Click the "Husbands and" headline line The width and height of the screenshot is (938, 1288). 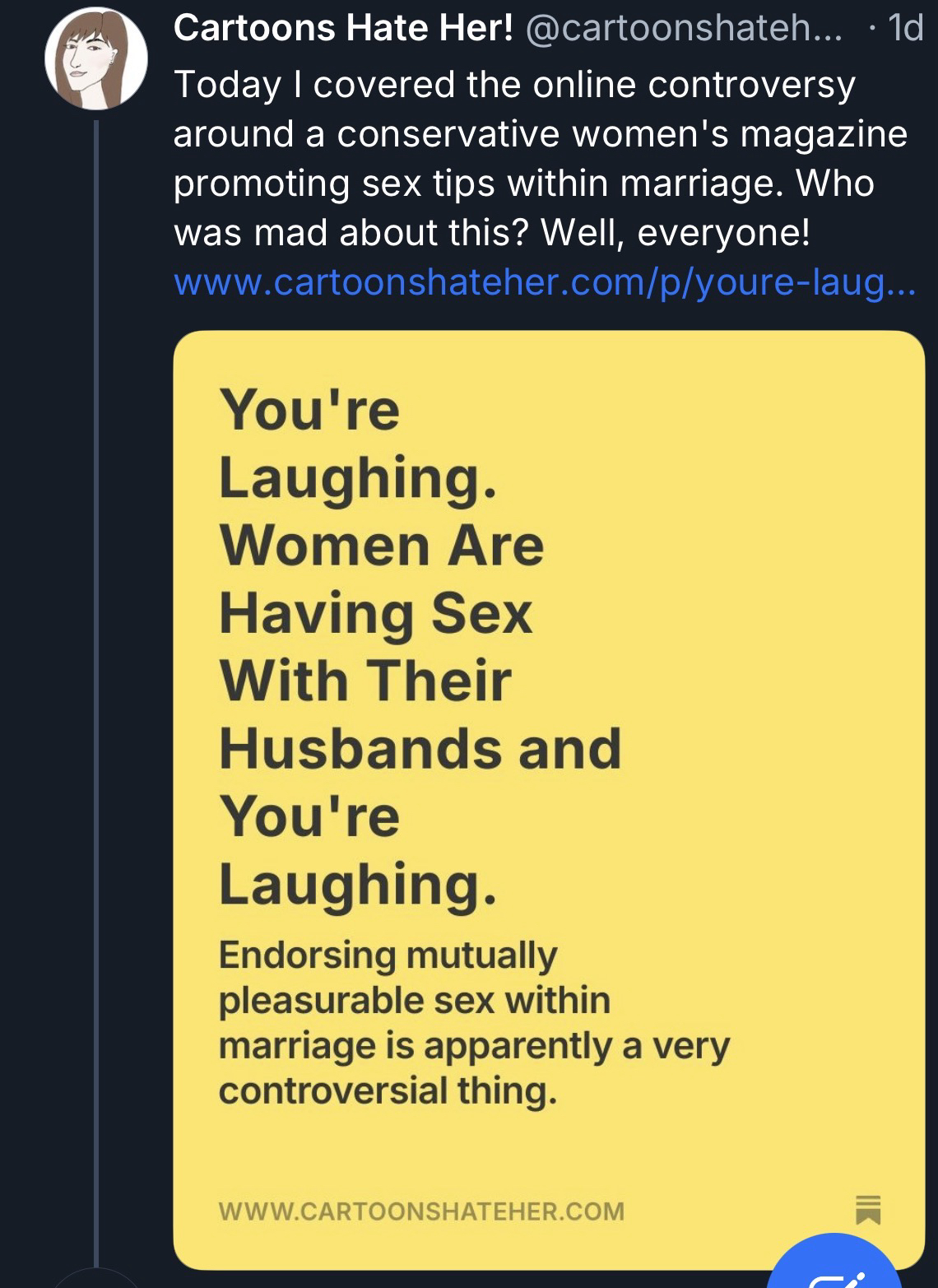point(420,749)
